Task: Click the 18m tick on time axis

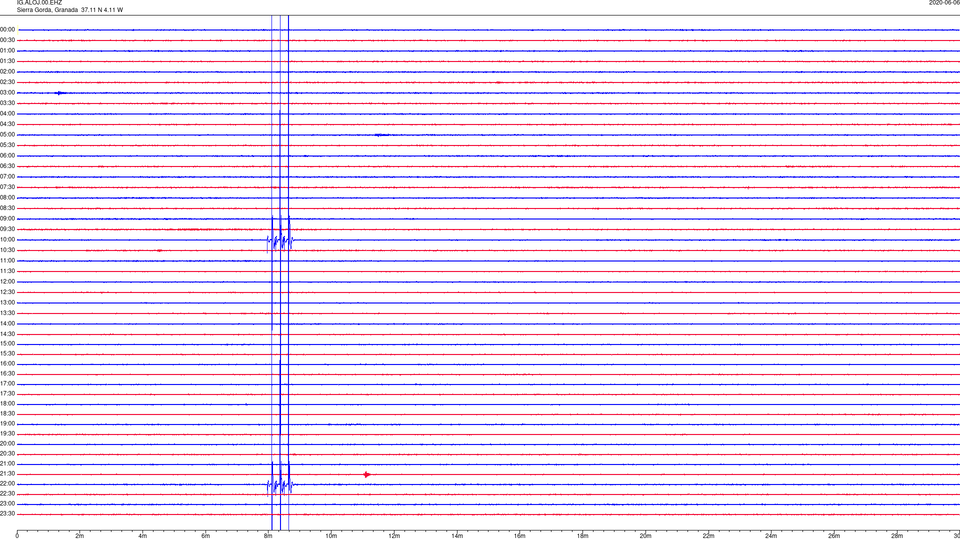Action: coord(583,536)
